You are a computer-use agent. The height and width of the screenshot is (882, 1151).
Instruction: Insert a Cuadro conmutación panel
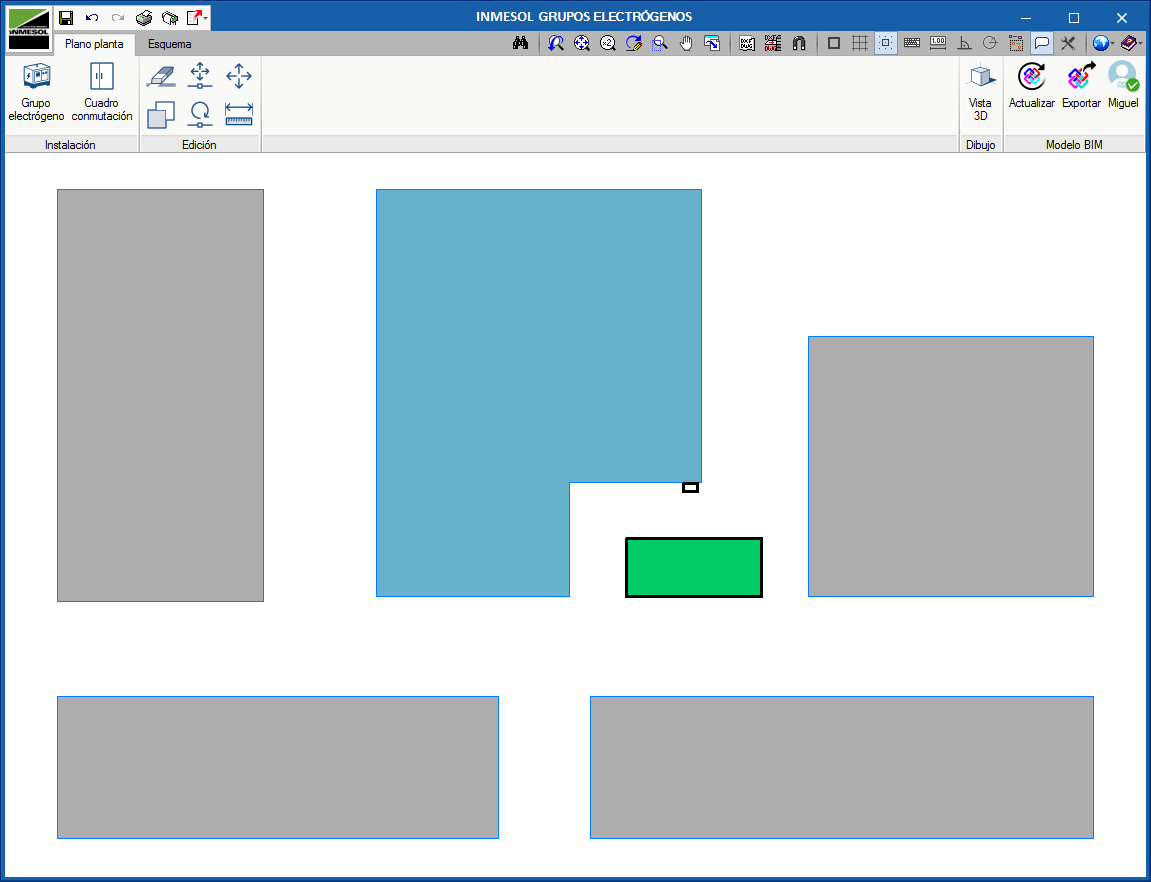point(101,92)
